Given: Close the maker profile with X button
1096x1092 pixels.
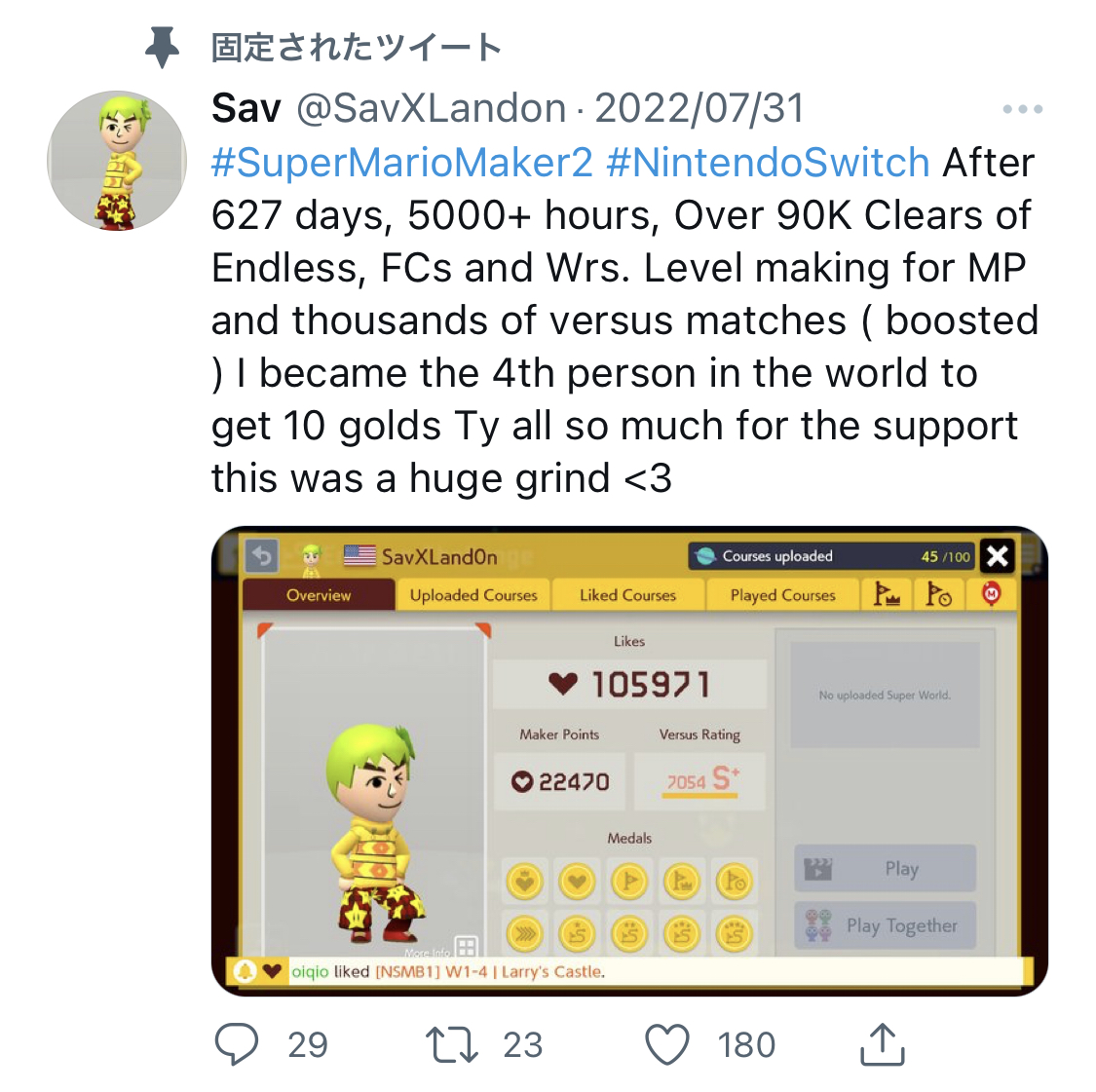Looking at the screenshot, I should (998, 556).
